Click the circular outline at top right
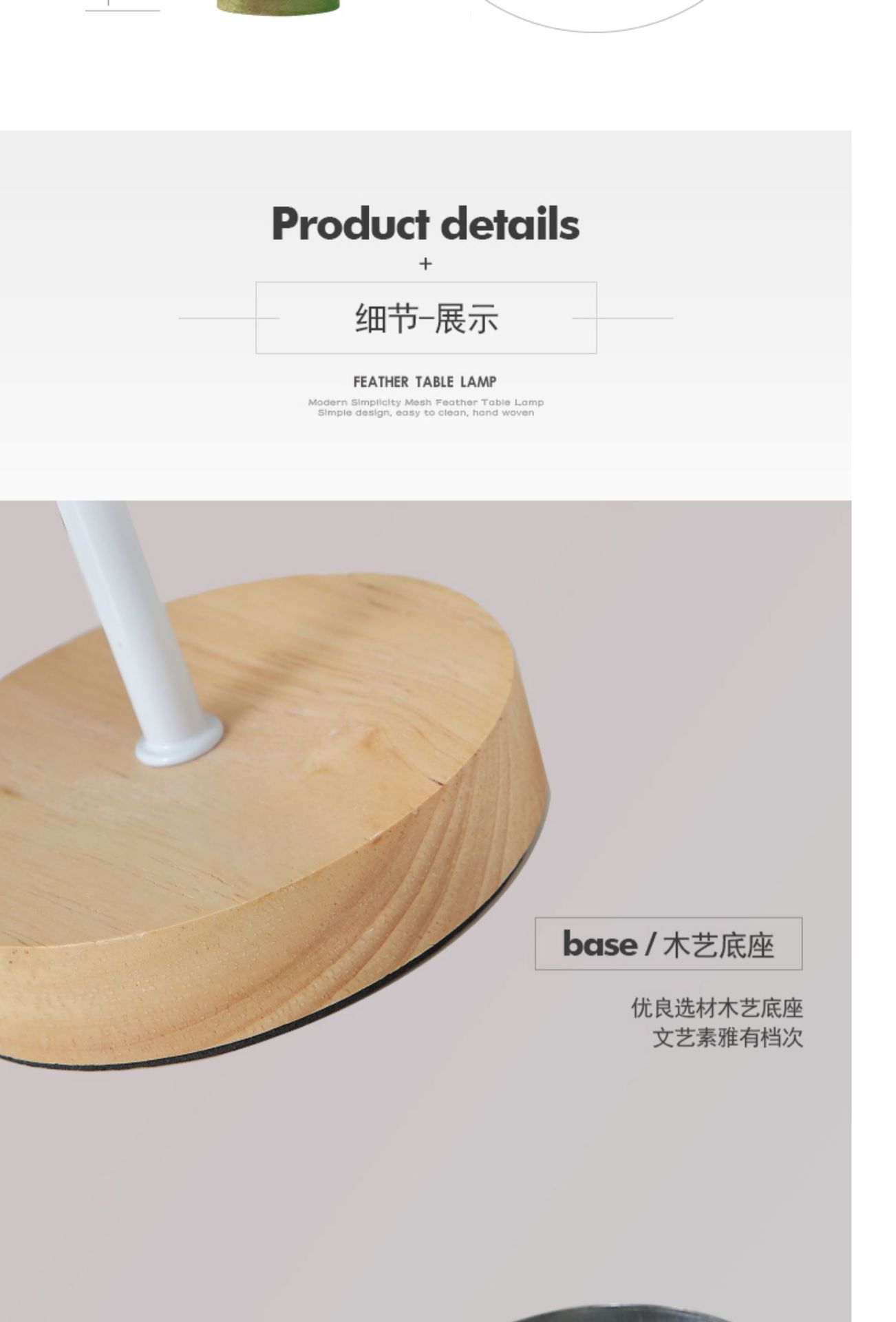This screenshot has width=896, height=1322. pyautogui.click(x=596, y=15)
